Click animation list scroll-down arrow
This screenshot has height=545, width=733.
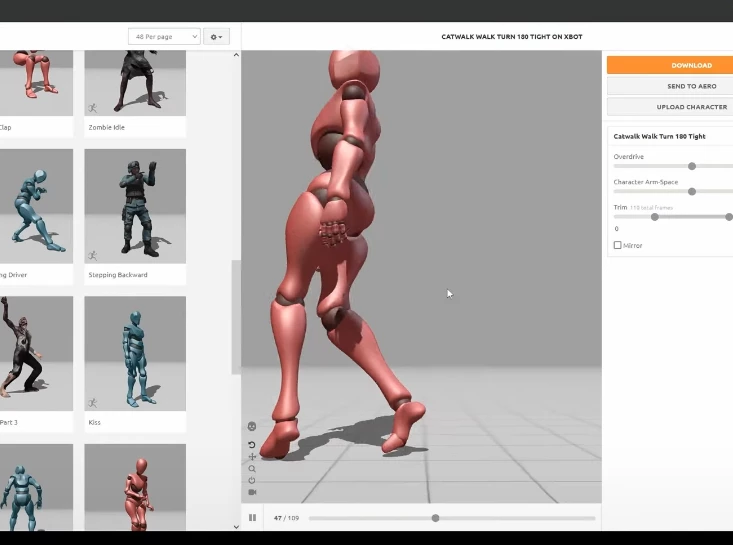236,527
